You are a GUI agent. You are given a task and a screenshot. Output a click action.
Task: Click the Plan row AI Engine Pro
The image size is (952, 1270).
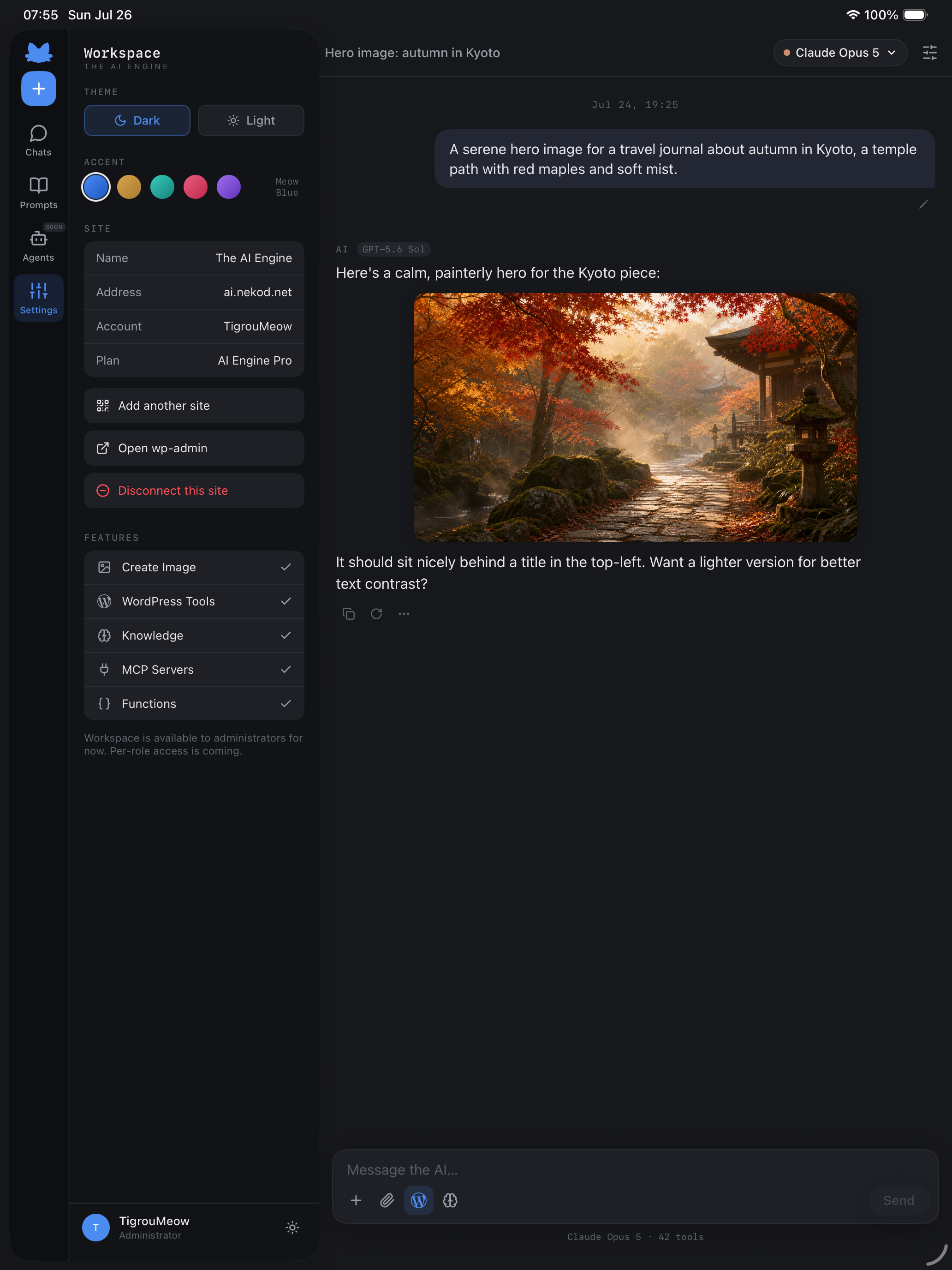[194, 360]
